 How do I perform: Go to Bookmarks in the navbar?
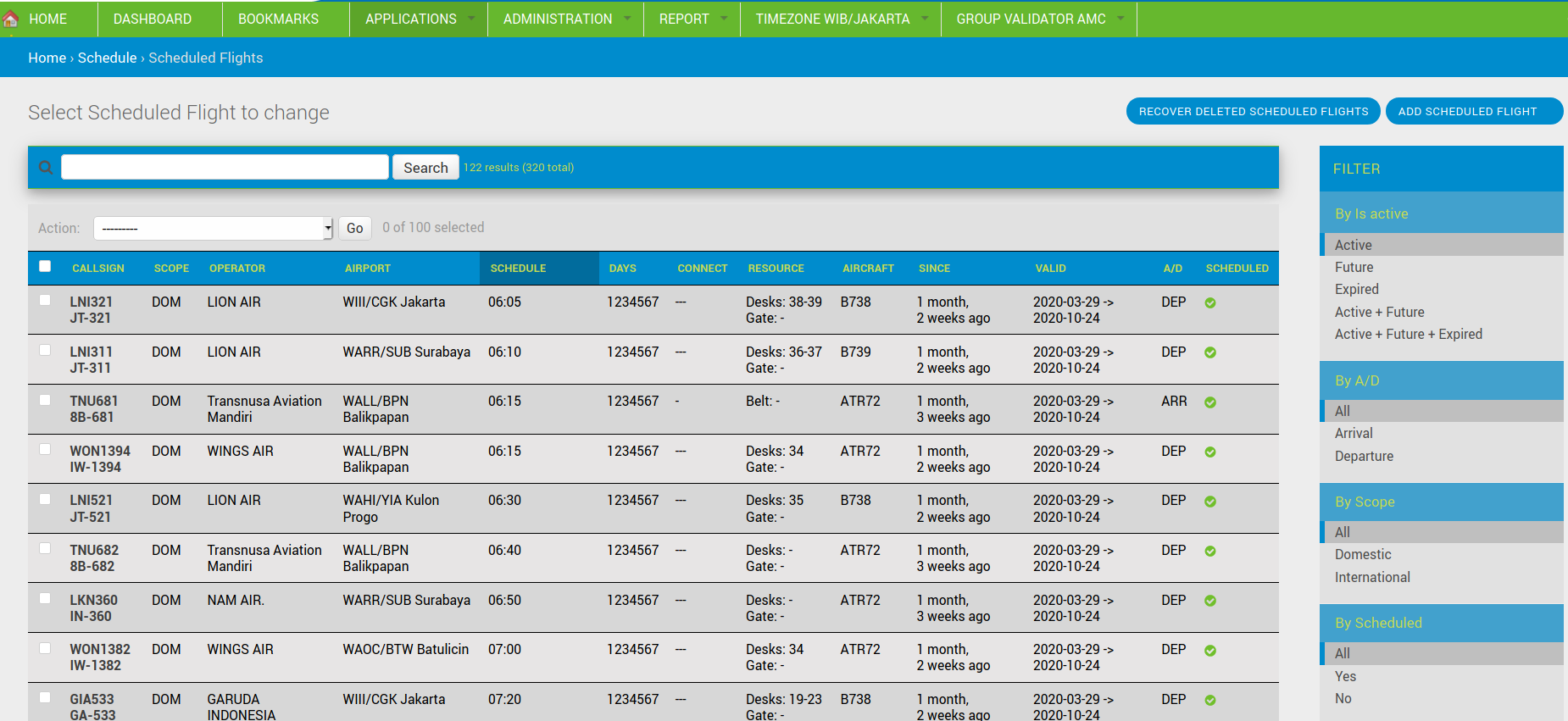click(x=278, y=19)
